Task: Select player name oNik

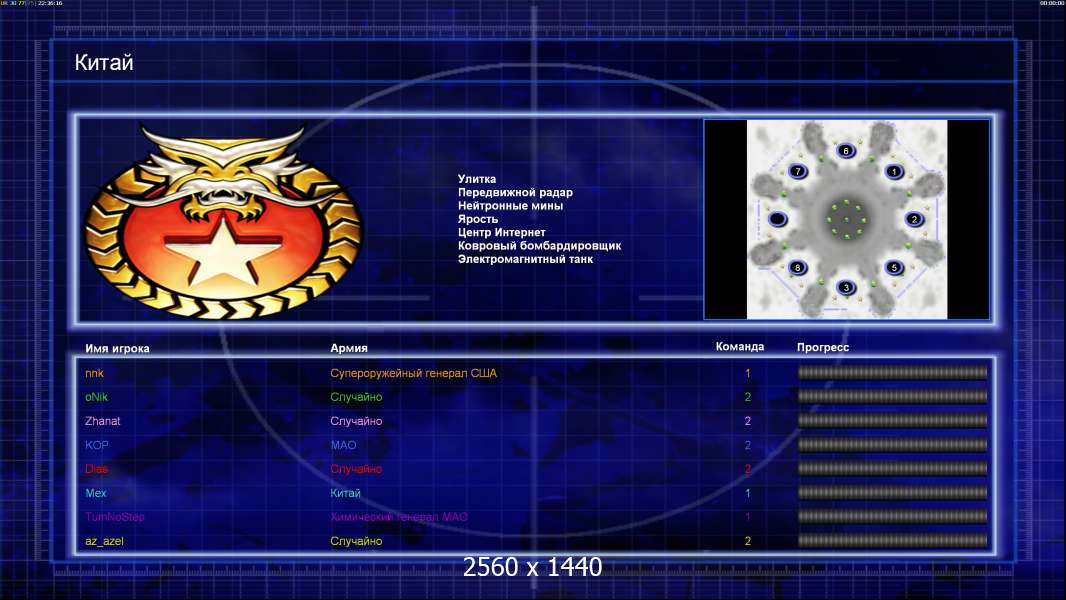Action: (97, 397)
